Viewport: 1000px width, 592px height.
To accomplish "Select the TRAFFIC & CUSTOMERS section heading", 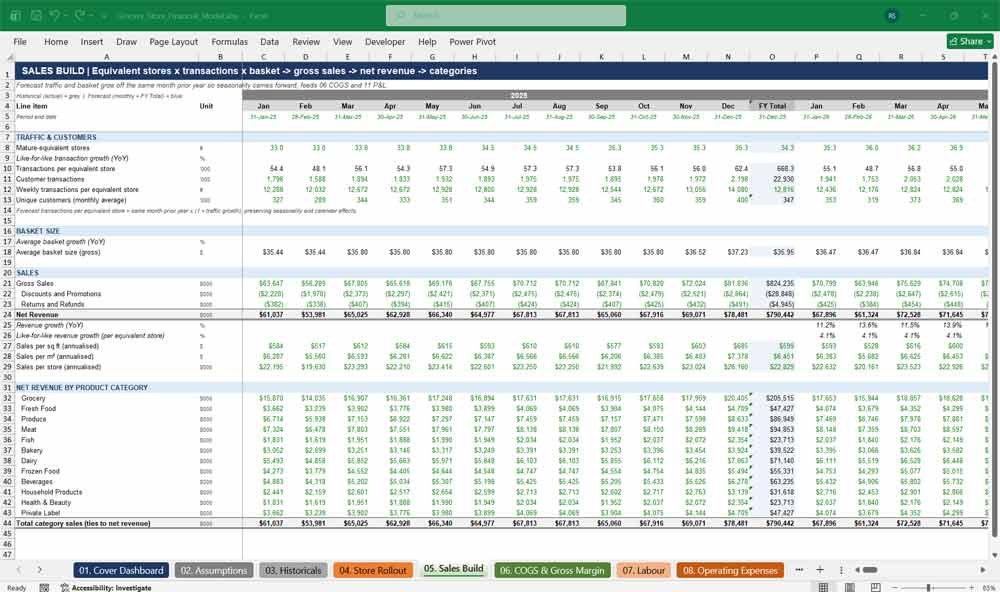I will point(56,137).
